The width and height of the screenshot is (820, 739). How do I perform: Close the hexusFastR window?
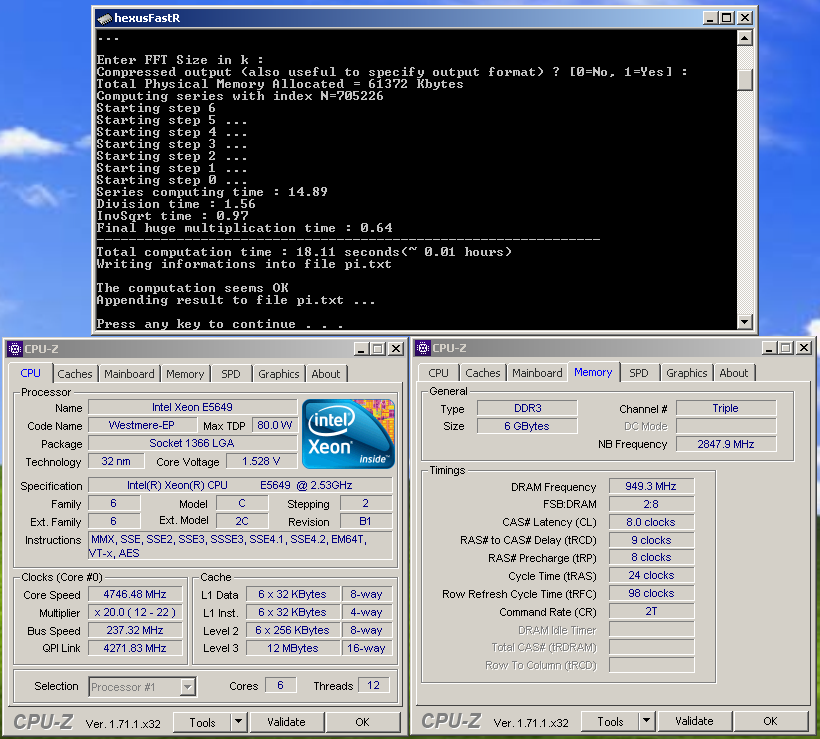pyautogui.click(x=745, y=18)
